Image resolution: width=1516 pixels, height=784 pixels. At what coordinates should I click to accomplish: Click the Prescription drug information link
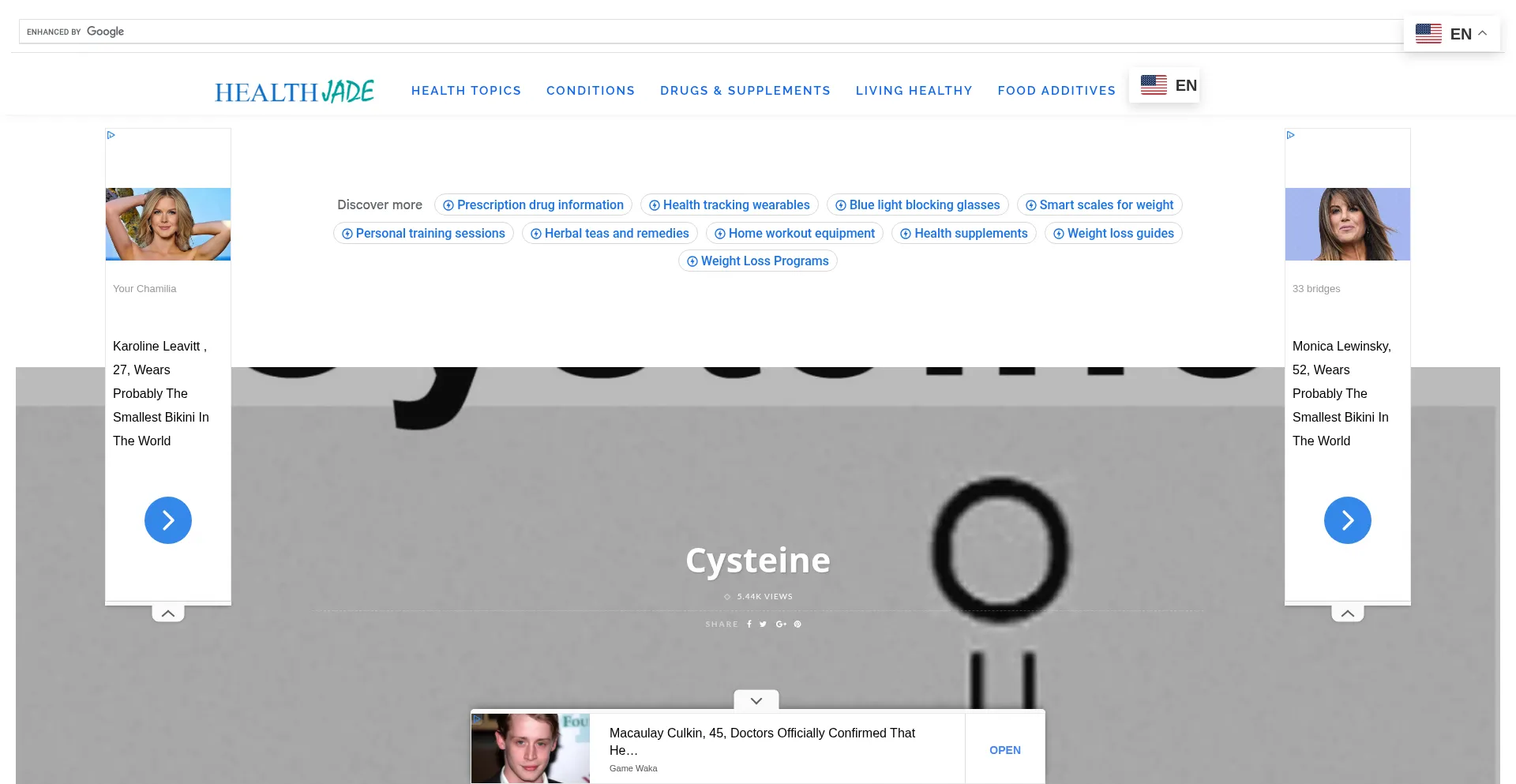click(x=533, y=205)
